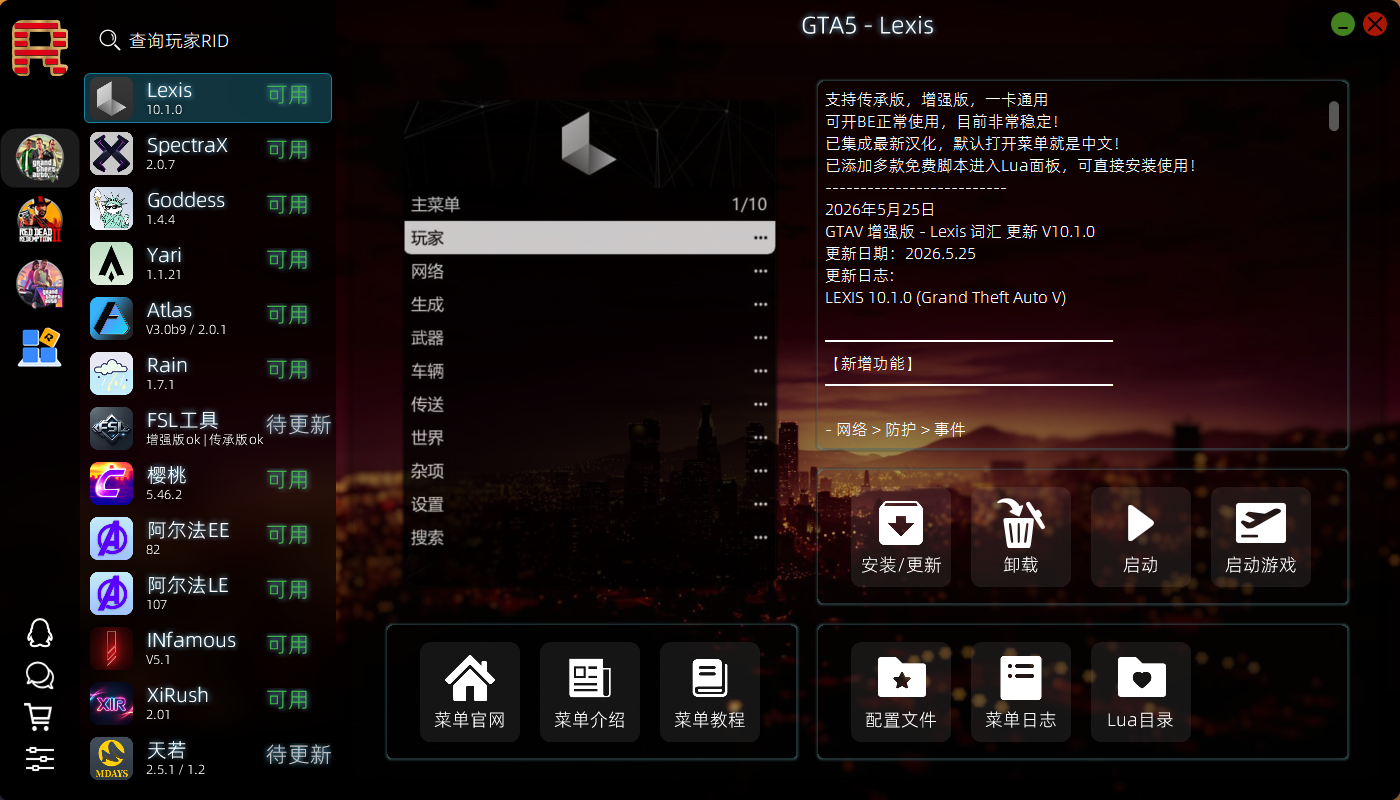Image resolution: width=1400 pixels, height=800 pixels.
Task: Minimize window with green button
Action: pos(1343,24)
